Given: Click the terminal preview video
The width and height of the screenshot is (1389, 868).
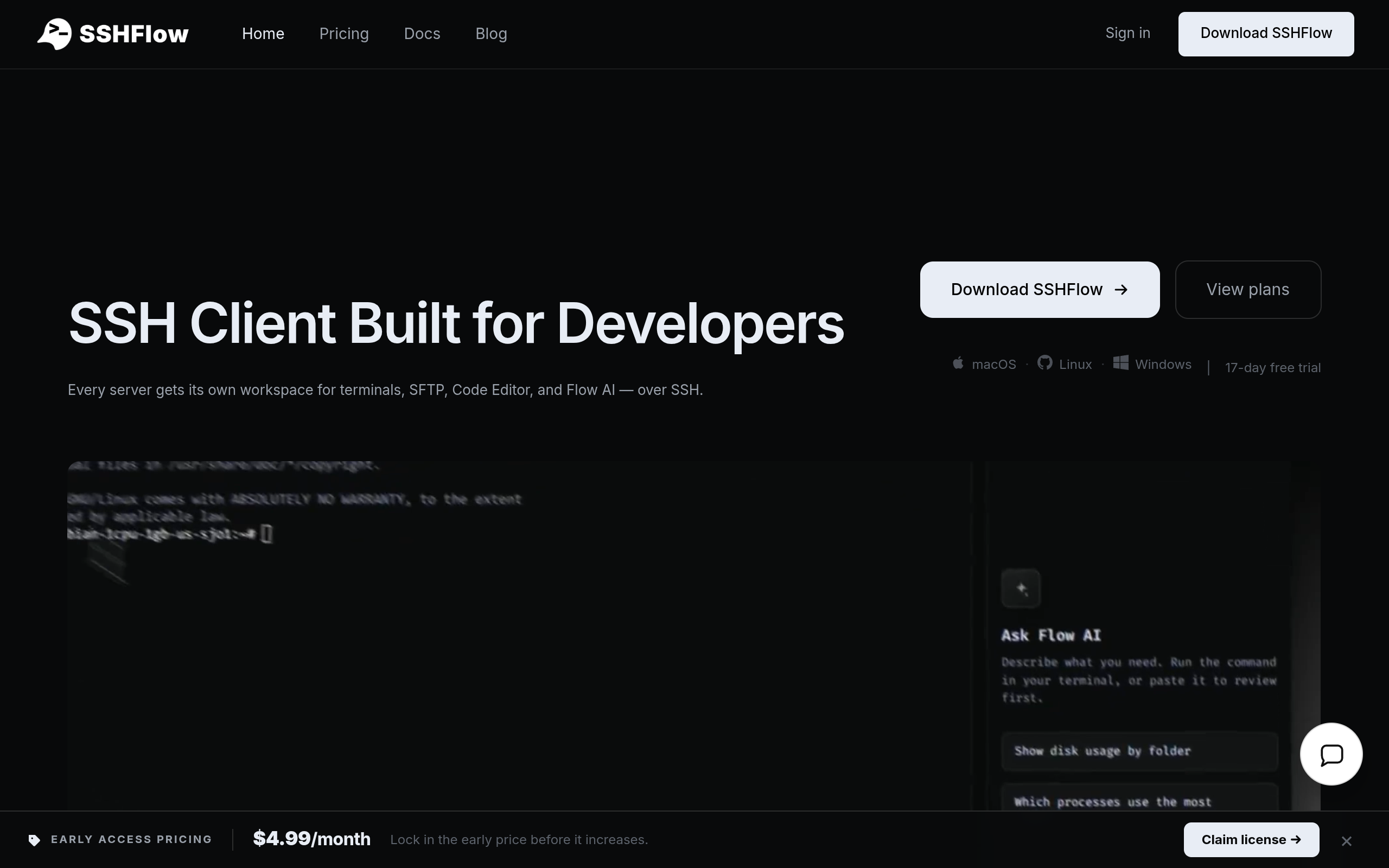Looking at the screenshot, I should point(694,636).
